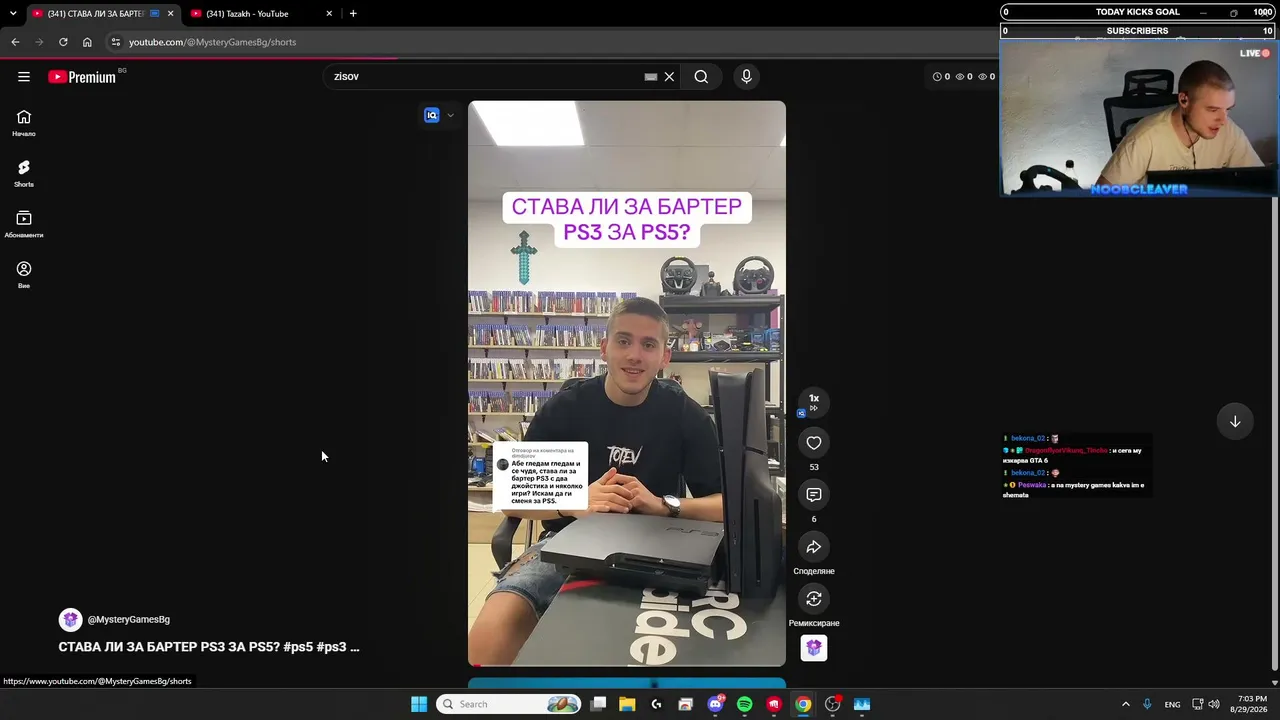Viewport: 1280px width, 720px height.
Task: Reload the current page
Action: click(63, 42)
